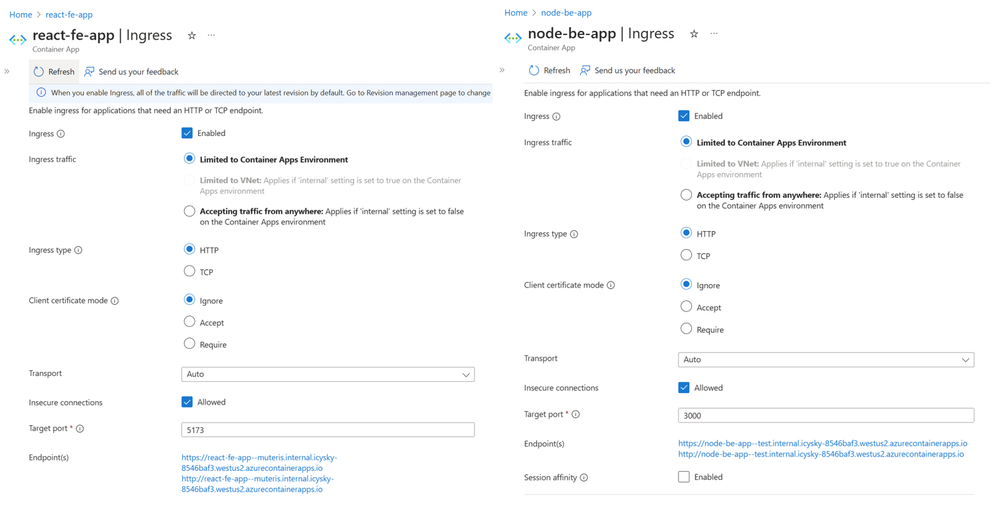Screen dimensions: 999x514
Task: Click the Target port field showing 3000
Action: click(x=826, y=415)
